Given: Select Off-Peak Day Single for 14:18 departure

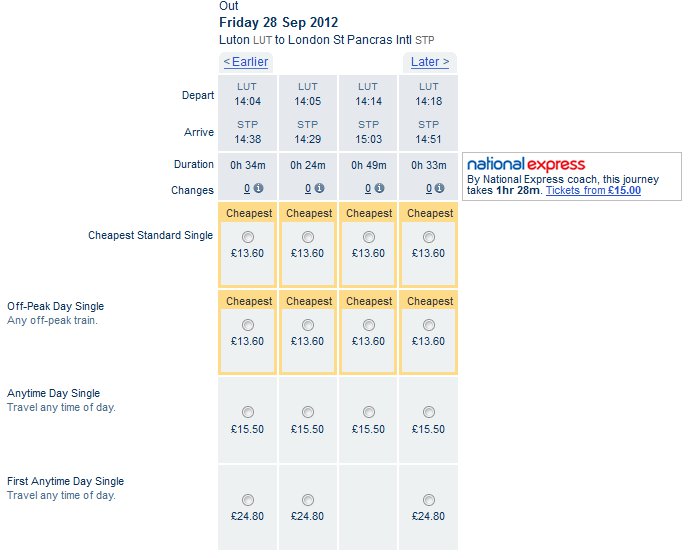Looking at the screenshot, I should (428, 325).
